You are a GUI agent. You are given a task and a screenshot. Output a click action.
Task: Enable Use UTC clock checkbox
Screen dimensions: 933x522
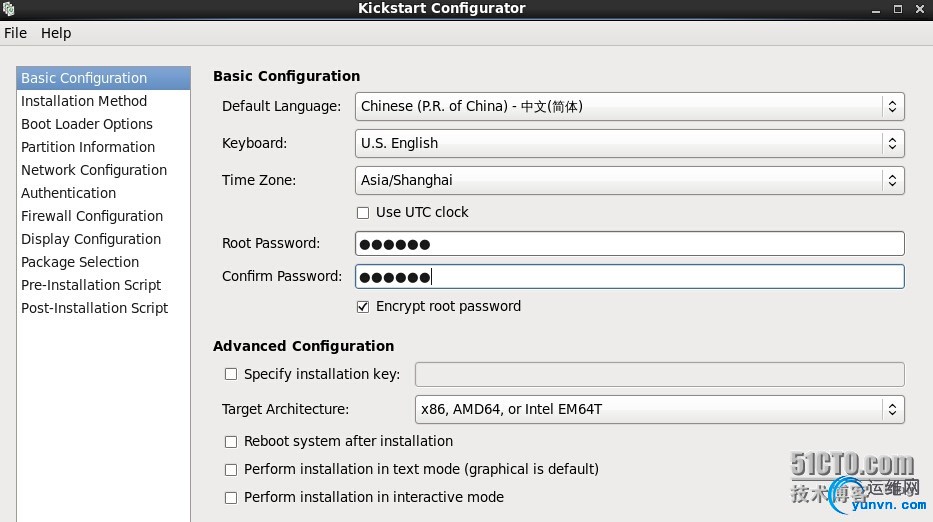coord(363,212)
